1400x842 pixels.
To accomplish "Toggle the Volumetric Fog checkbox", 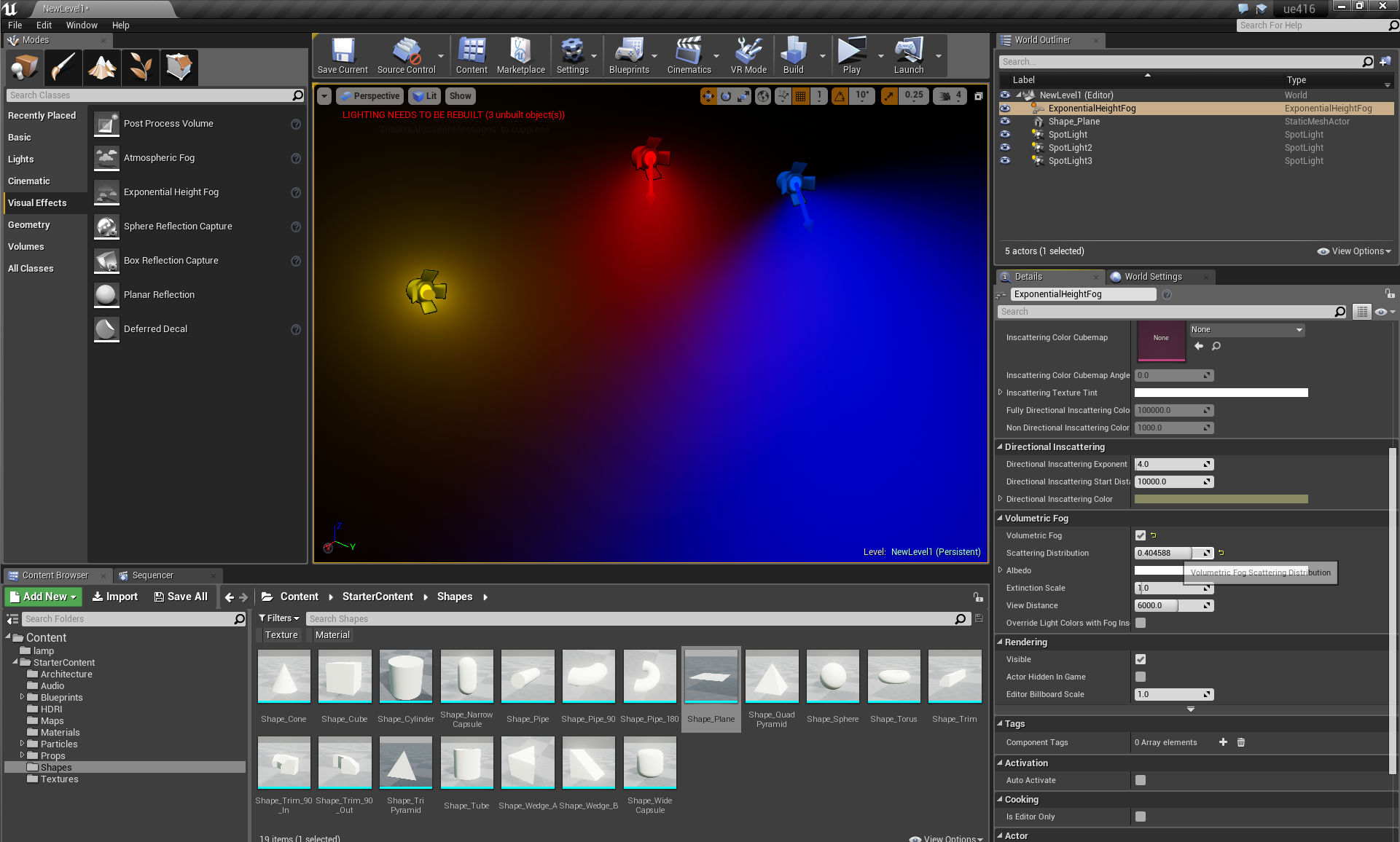I will (1141, 535).
